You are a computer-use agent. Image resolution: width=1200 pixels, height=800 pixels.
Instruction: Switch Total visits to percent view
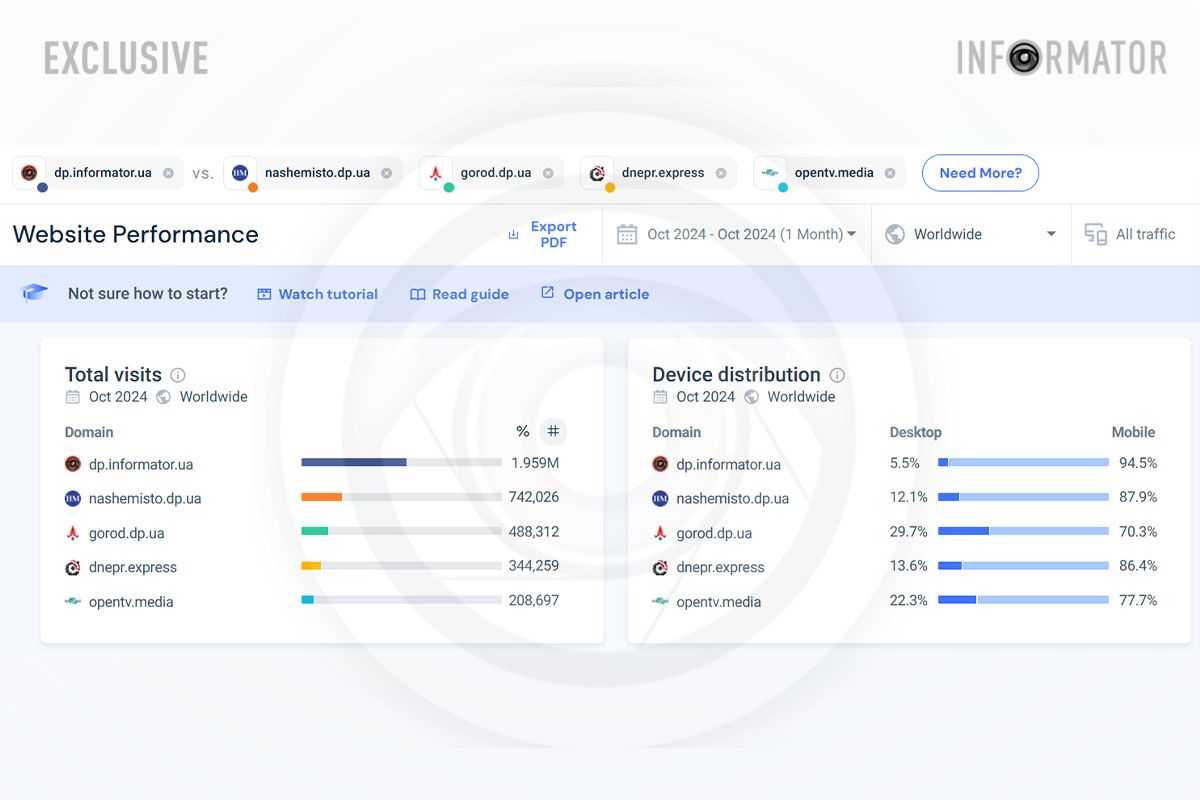(x=522, y=432)
